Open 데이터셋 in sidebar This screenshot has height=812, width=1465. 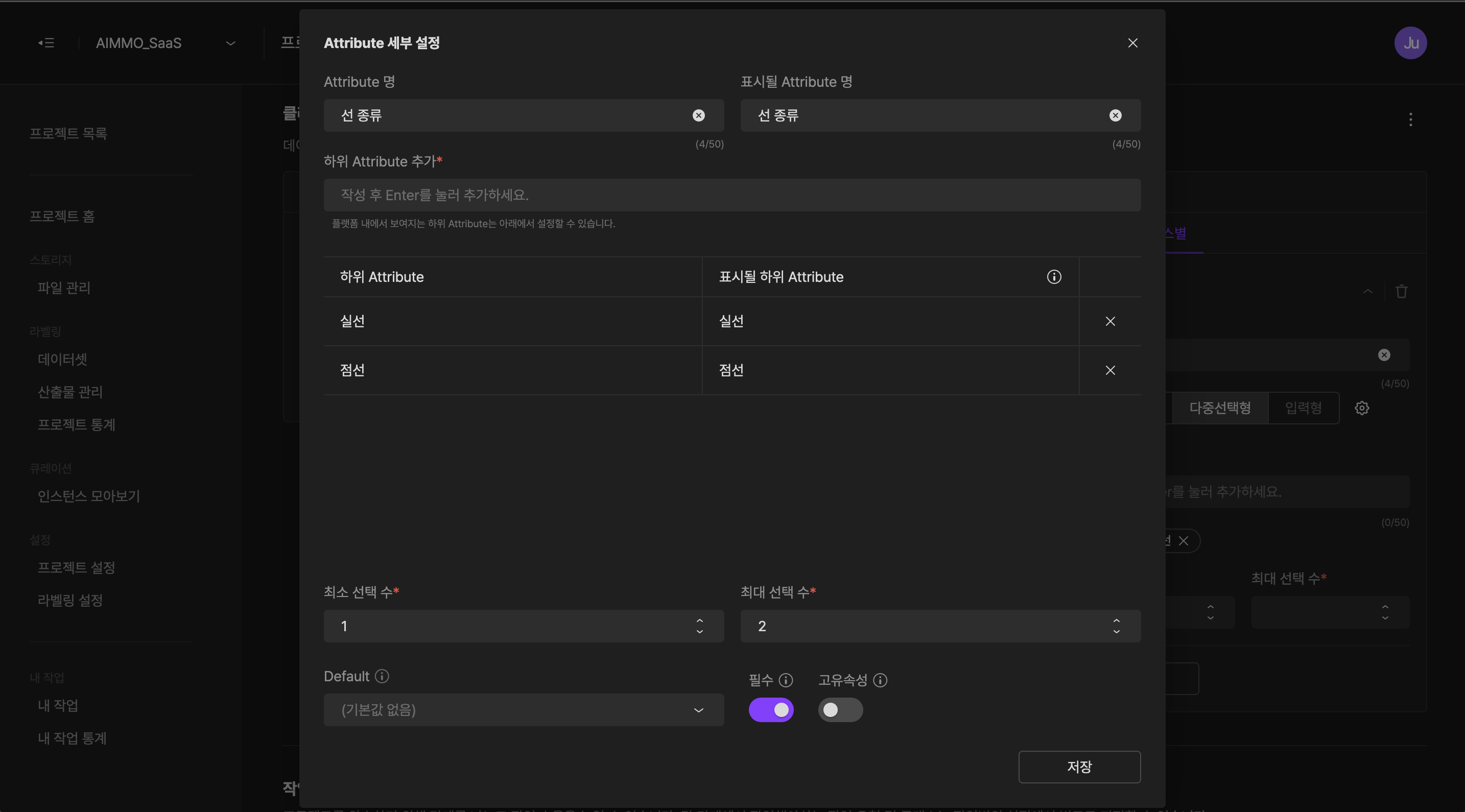(62, 360)
